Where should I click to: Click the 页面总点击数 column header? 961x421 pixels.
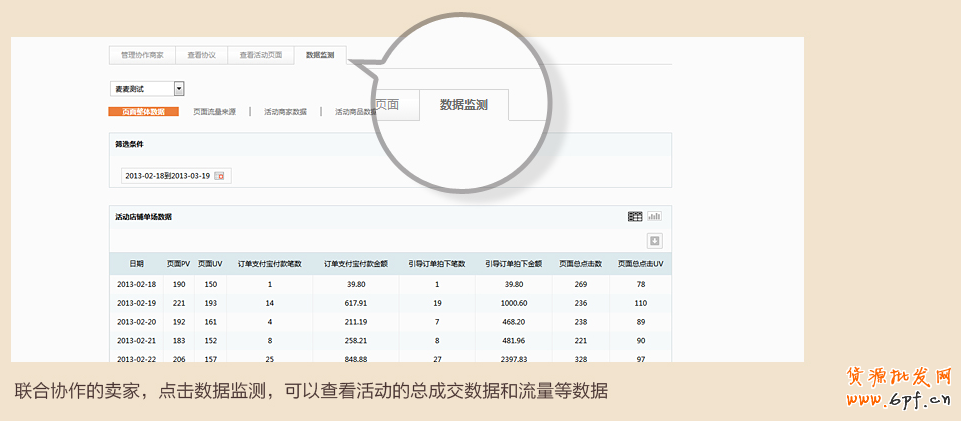pyautogui.click(x=580, y=264)
